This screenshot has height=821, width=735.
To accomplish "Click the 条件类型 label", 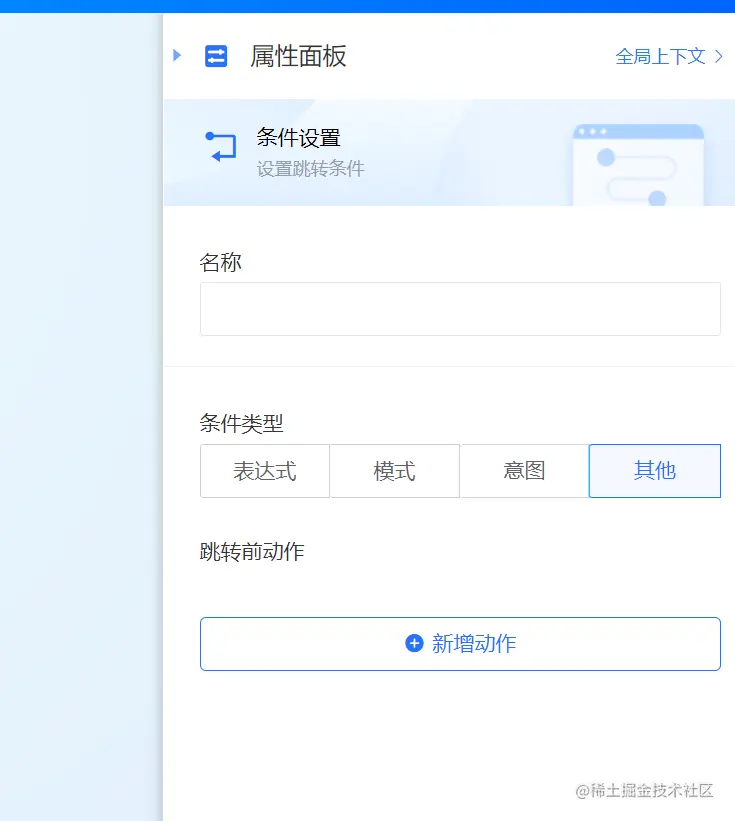I will pos(241,423).
